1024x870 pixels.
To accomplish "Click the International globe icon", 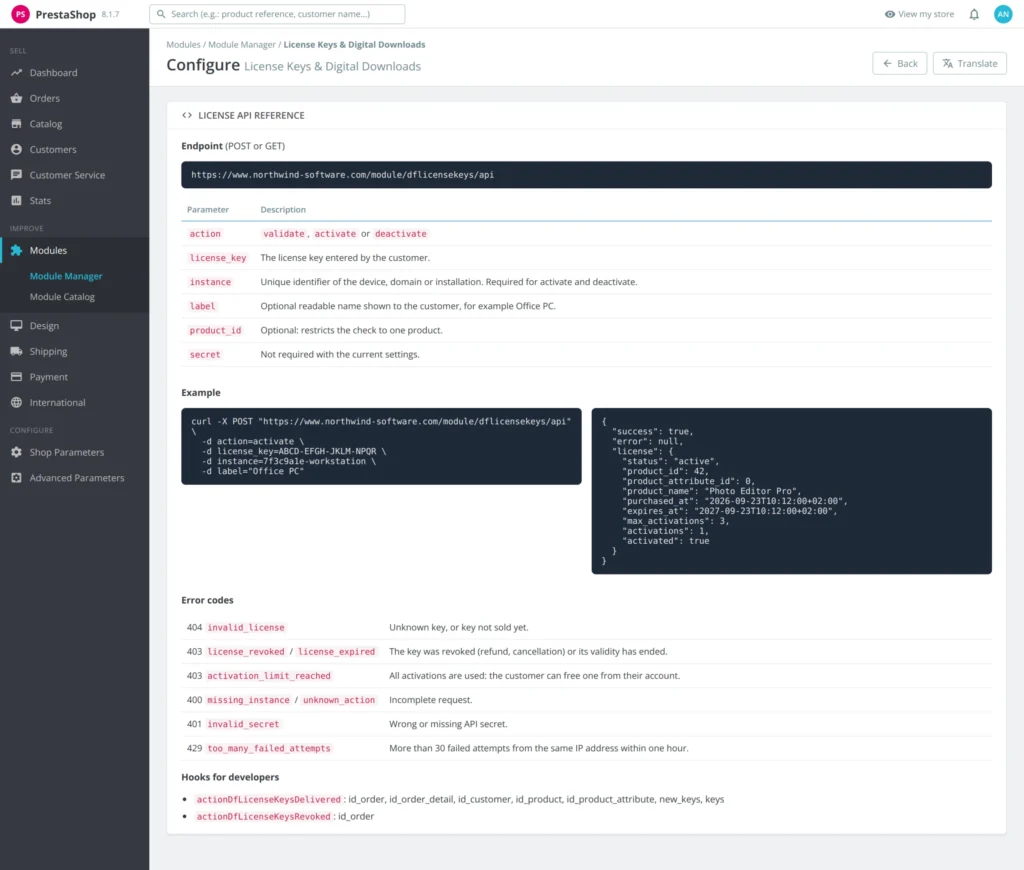I will click(16, 402).
